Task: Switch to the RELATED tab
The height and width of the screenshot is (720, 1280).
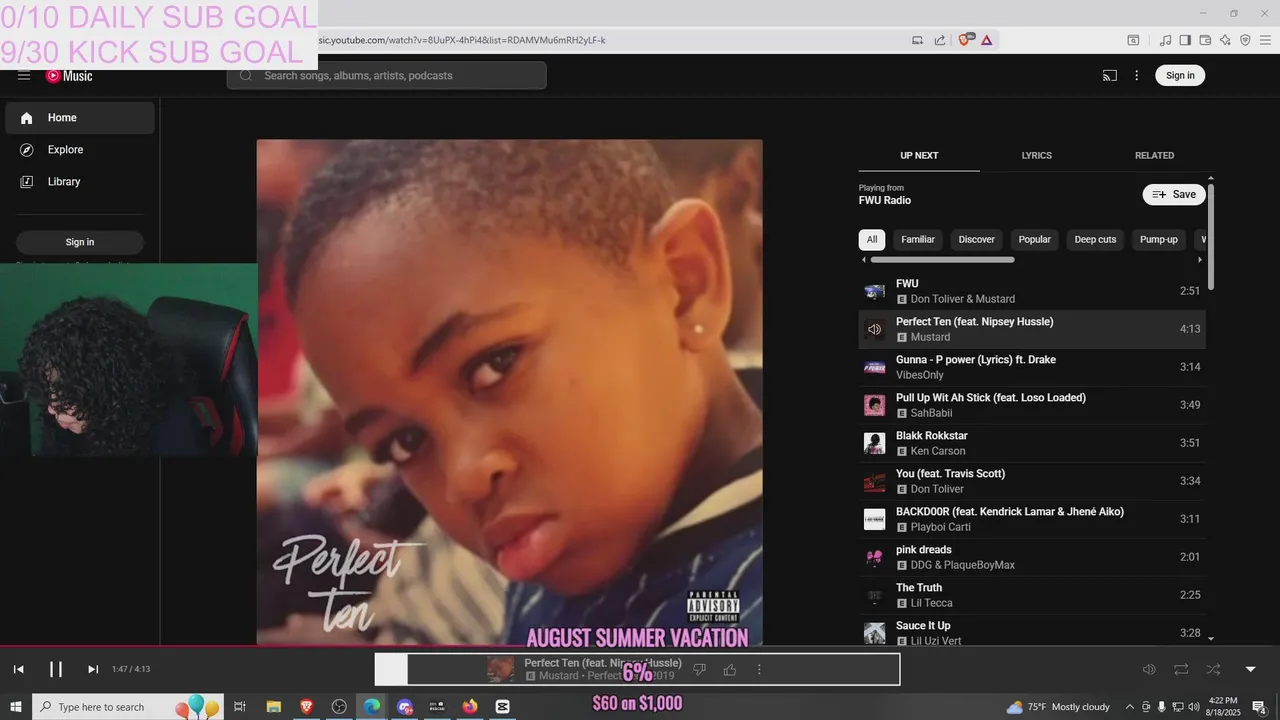Action: point(1154,155)
